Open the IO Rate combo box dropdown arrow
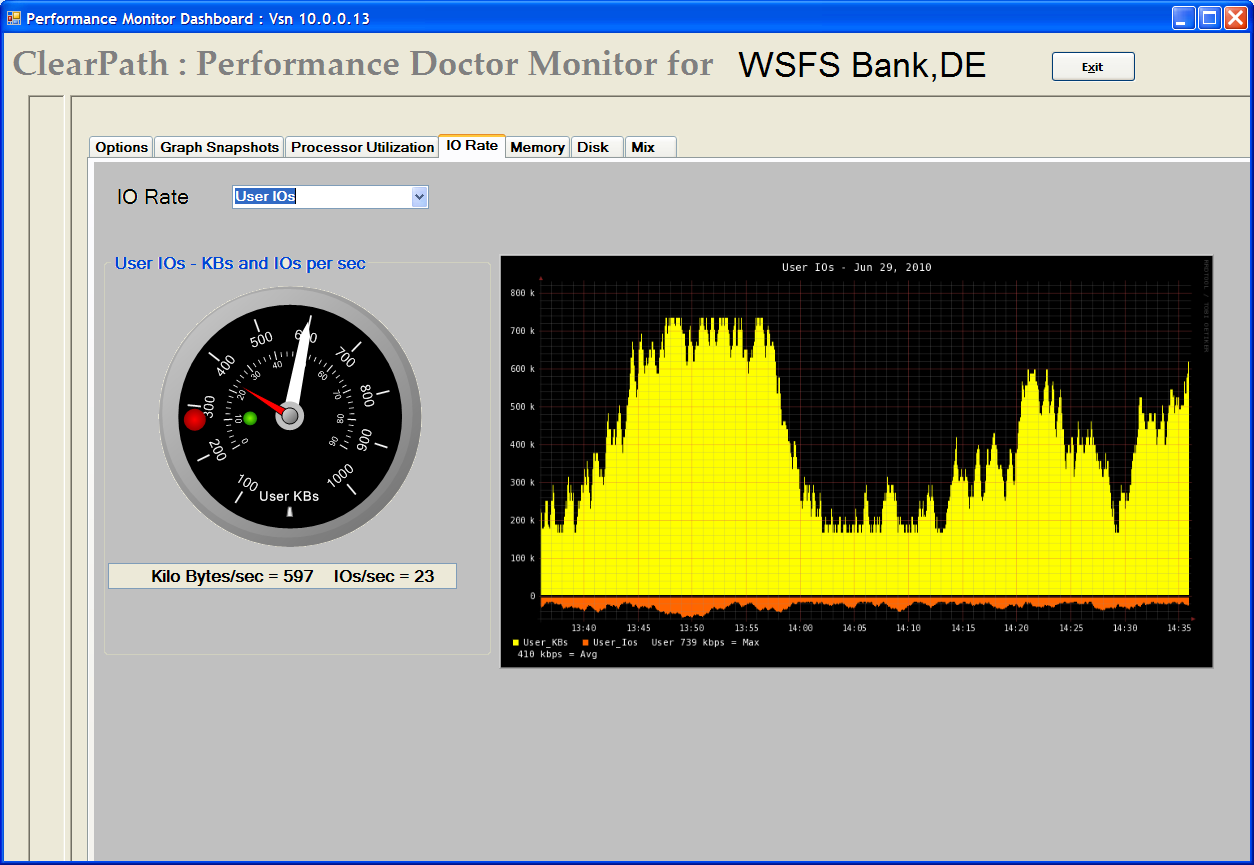 tap(420, 197)
